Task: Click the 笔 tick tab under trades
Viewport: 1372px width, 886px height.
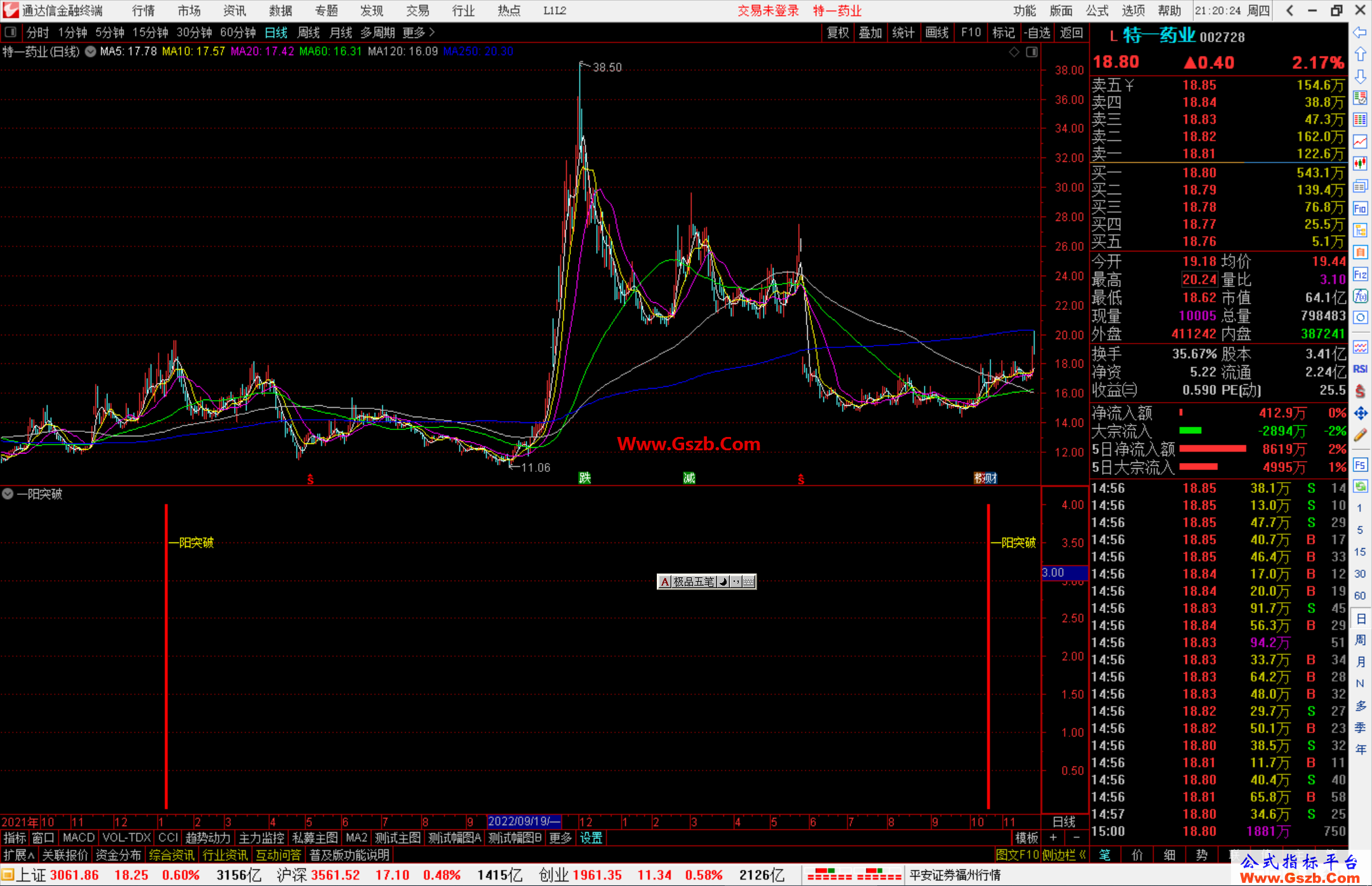Action: point(1105,855)
